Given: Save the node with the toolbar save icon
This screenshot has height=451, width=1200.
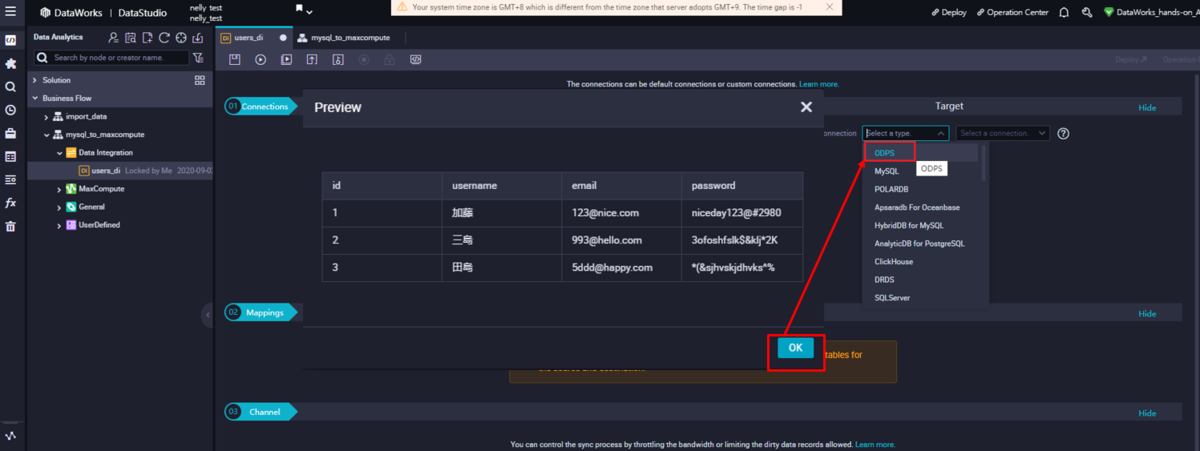Looking at the screenshot, I should 234,59.
